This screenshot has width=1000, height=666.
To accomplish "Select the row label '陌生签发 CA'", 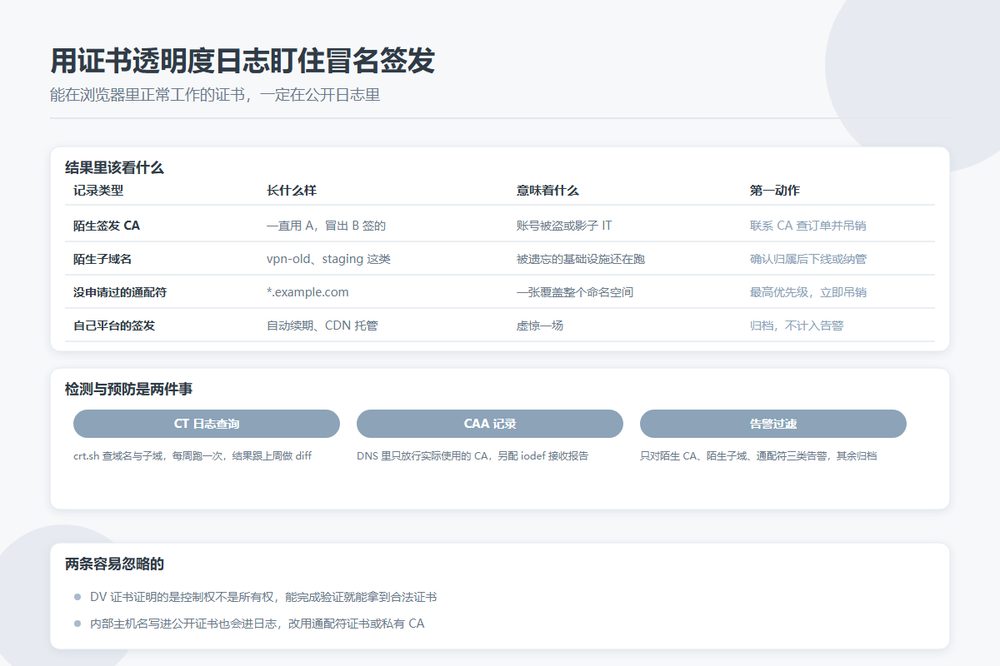I will click(x=107, y=225).
